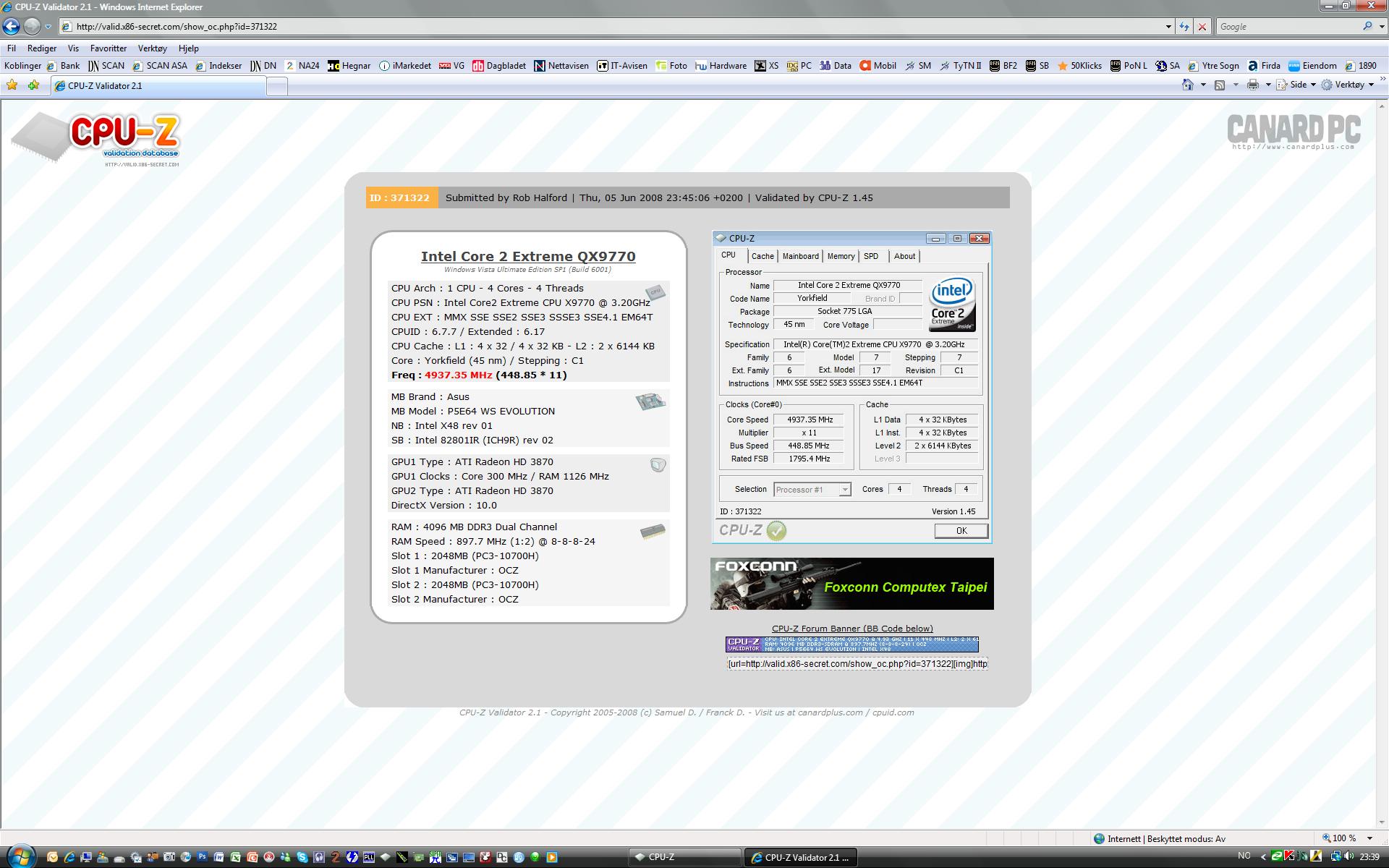The width and height of the screenshot is (1389, 868).
Task: Open a new blank browser tab
Action: tap(277, 86)
